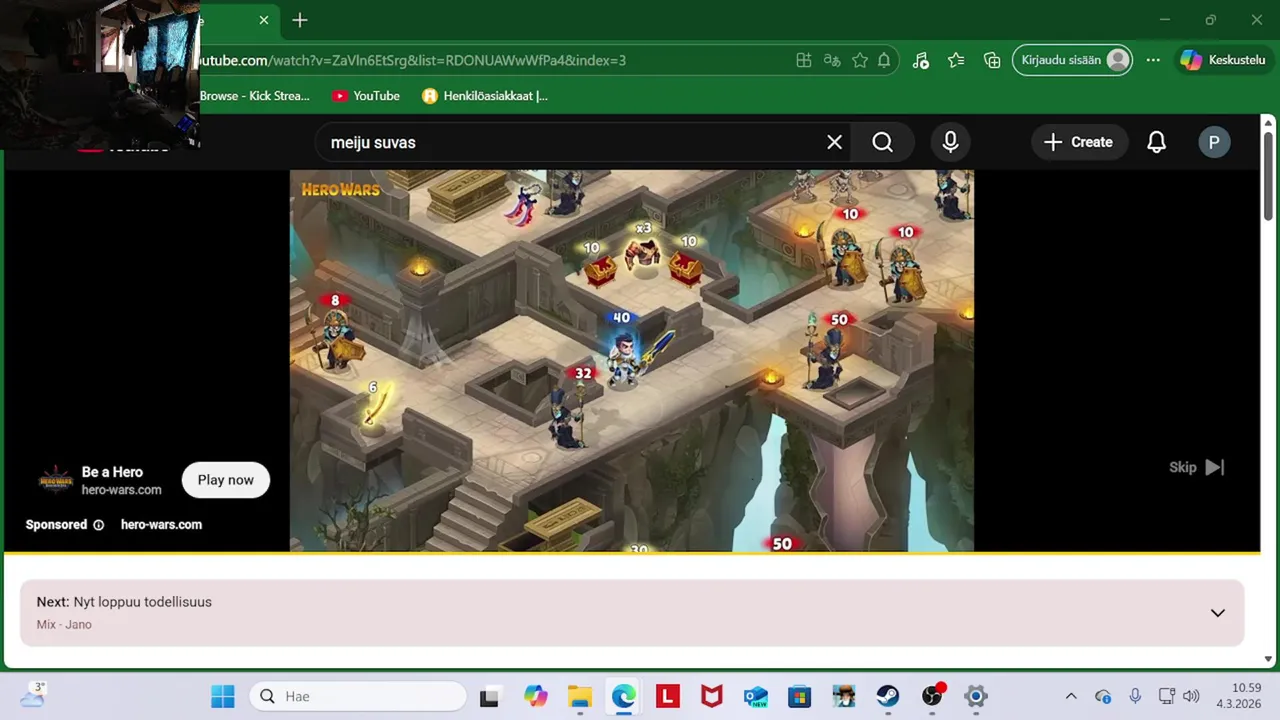Open the weather widget on taskbar

pos(33,695)
